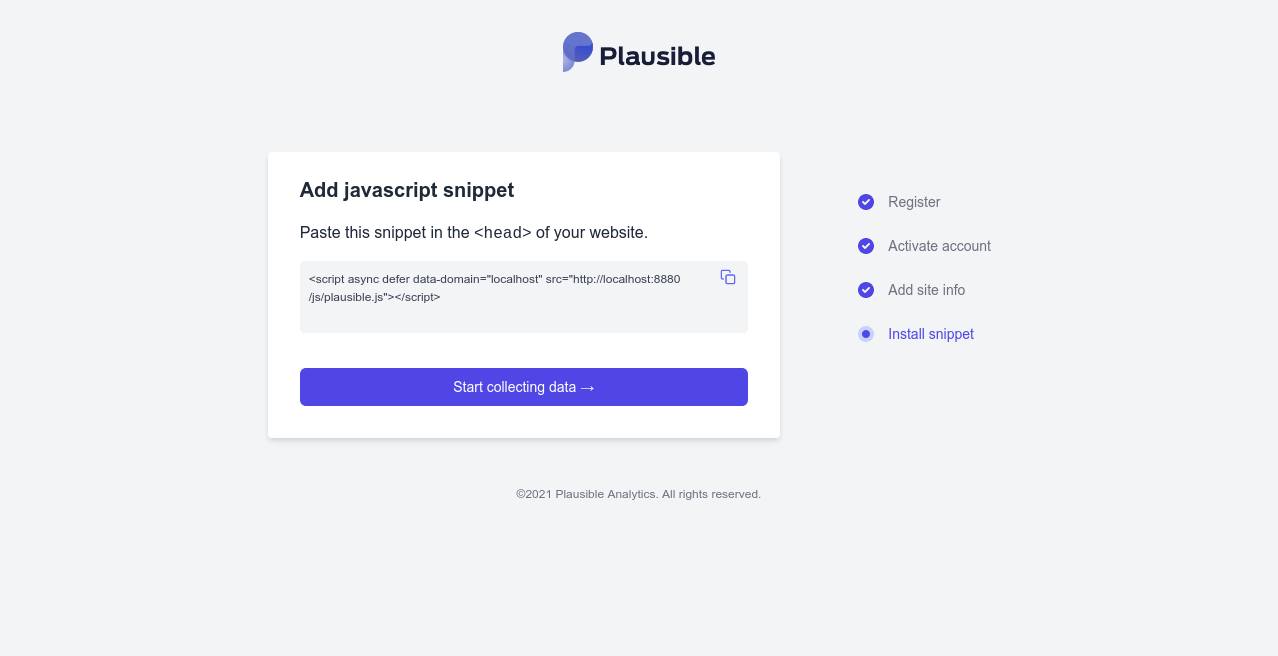Click the checkmark icon beside Add site info
This screenshot has height=656, width=1278.
click(866, 290)
